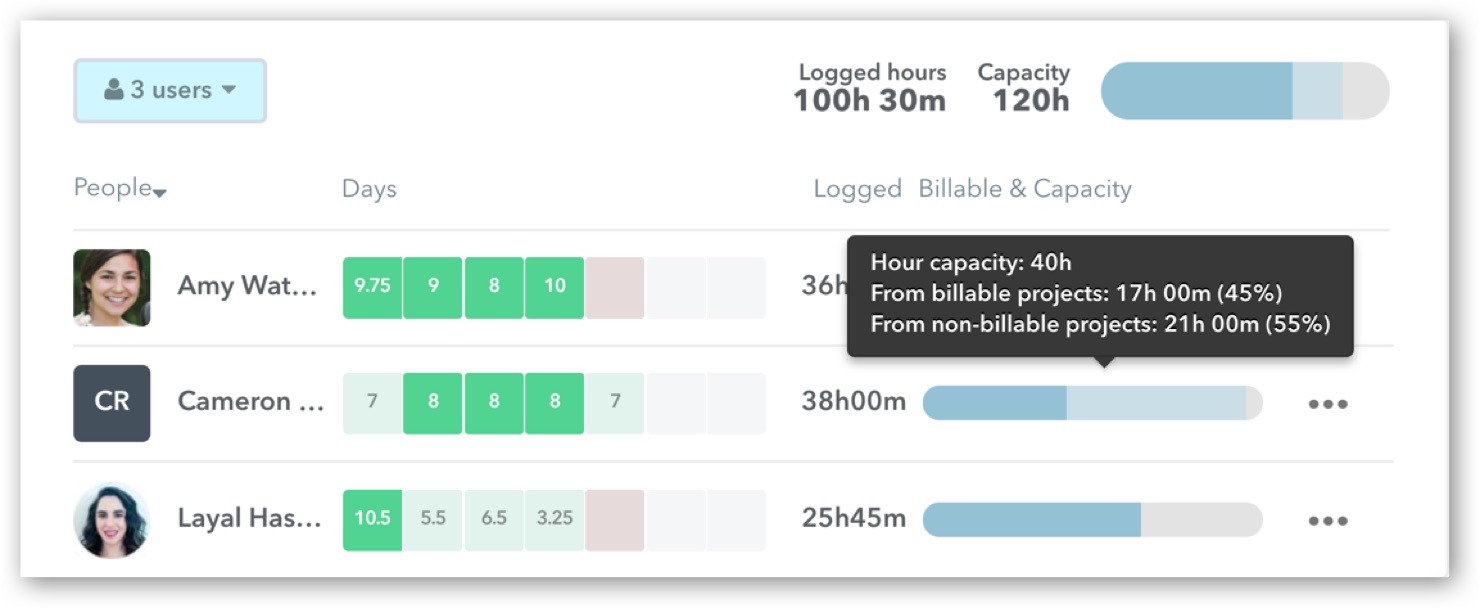Click Cameron's CR initials avatar
This screenshot has width=1480, height=608.
pyautogui.click(x=112, y=403)
